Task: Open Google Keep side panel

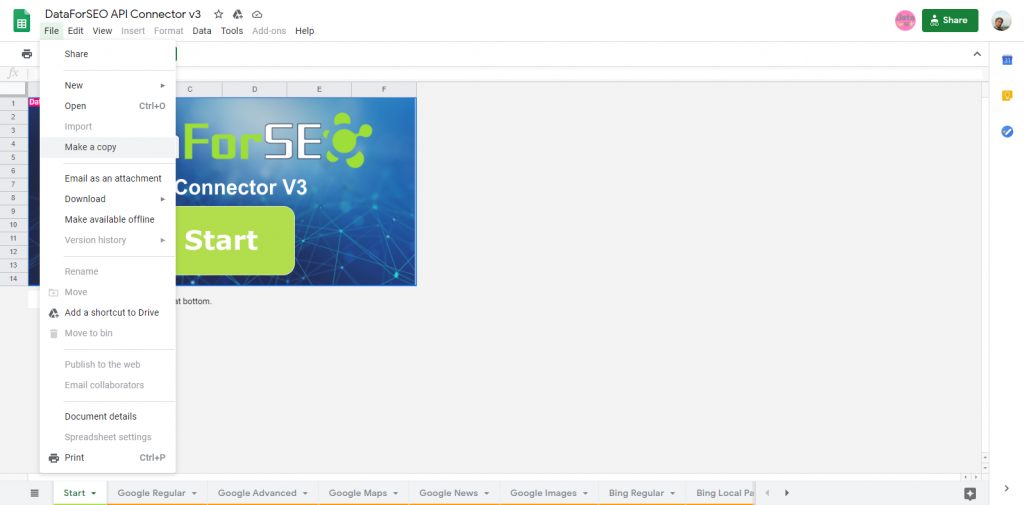Action: tap(1007, 96)
